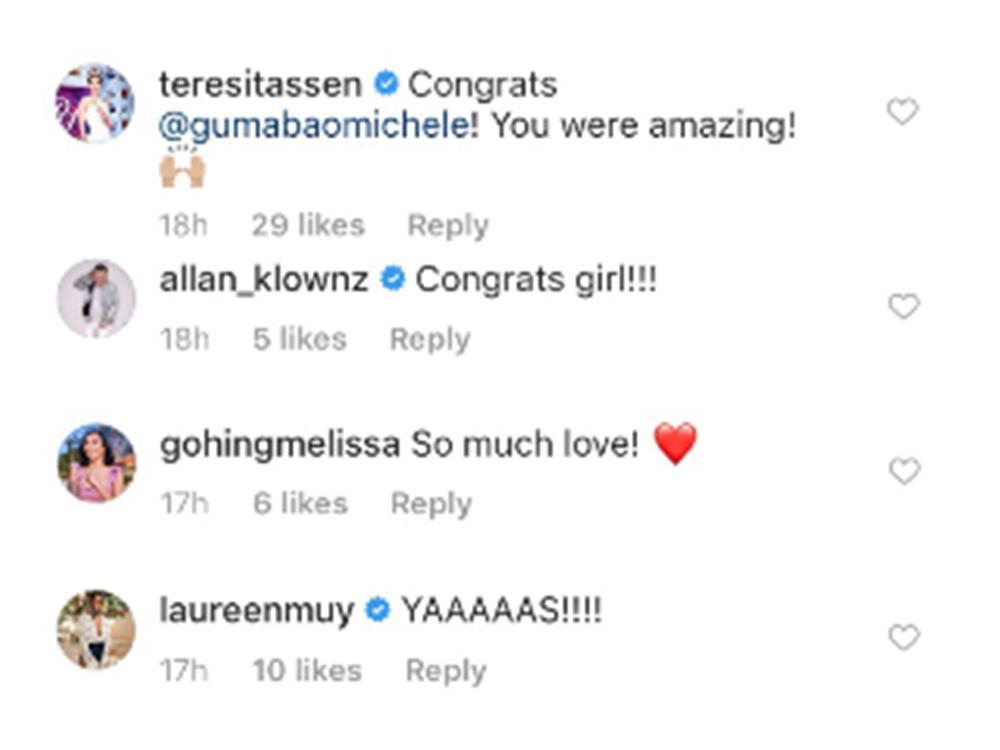Viewport: 1000px width, 750px height.
Task: View the 29 likes list
Action: pyautogui.click(x=307, y=226)
